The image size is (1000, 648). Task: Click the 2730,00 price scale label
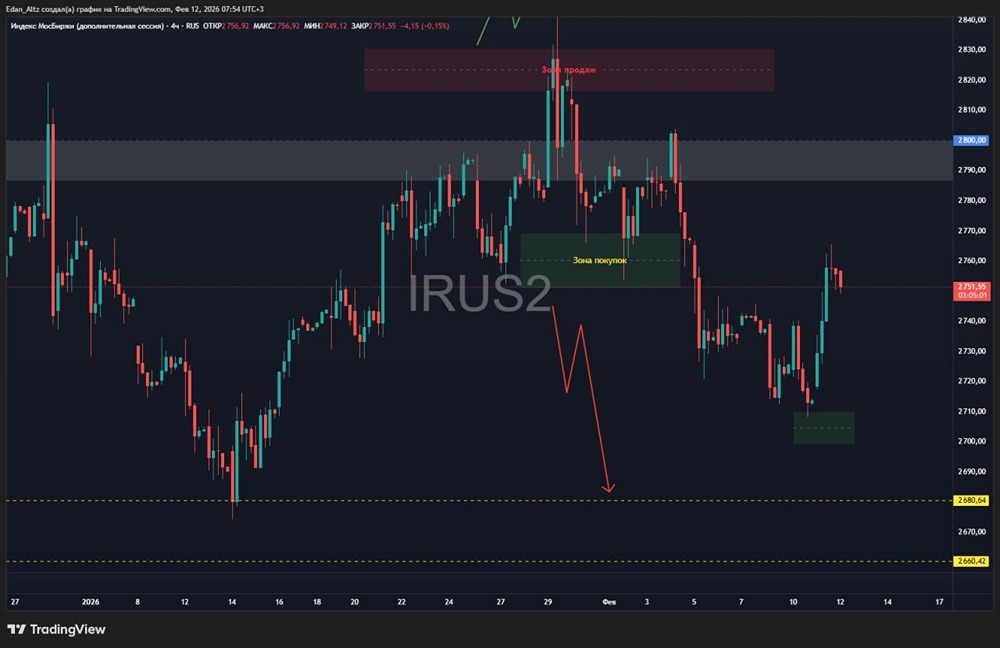[971, 351]
